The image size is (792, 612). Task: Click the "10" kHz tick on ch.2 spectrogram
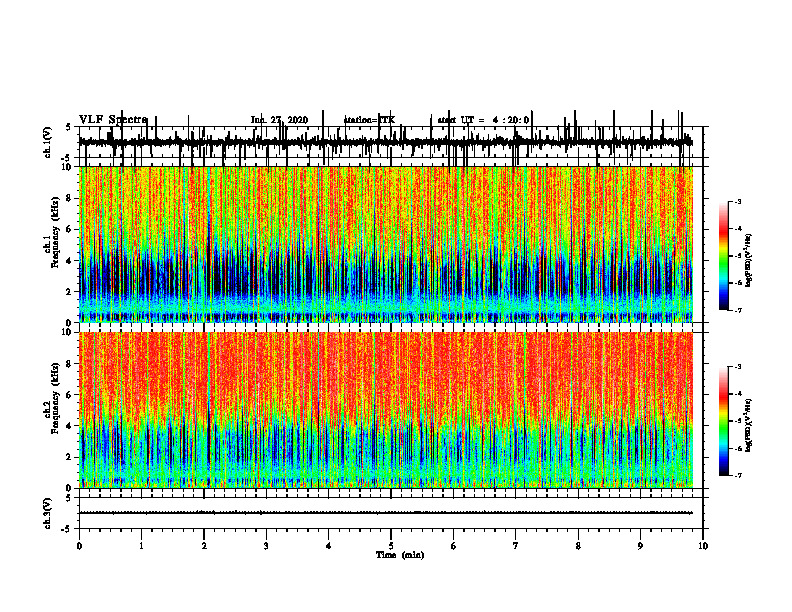tap(68, 332)
